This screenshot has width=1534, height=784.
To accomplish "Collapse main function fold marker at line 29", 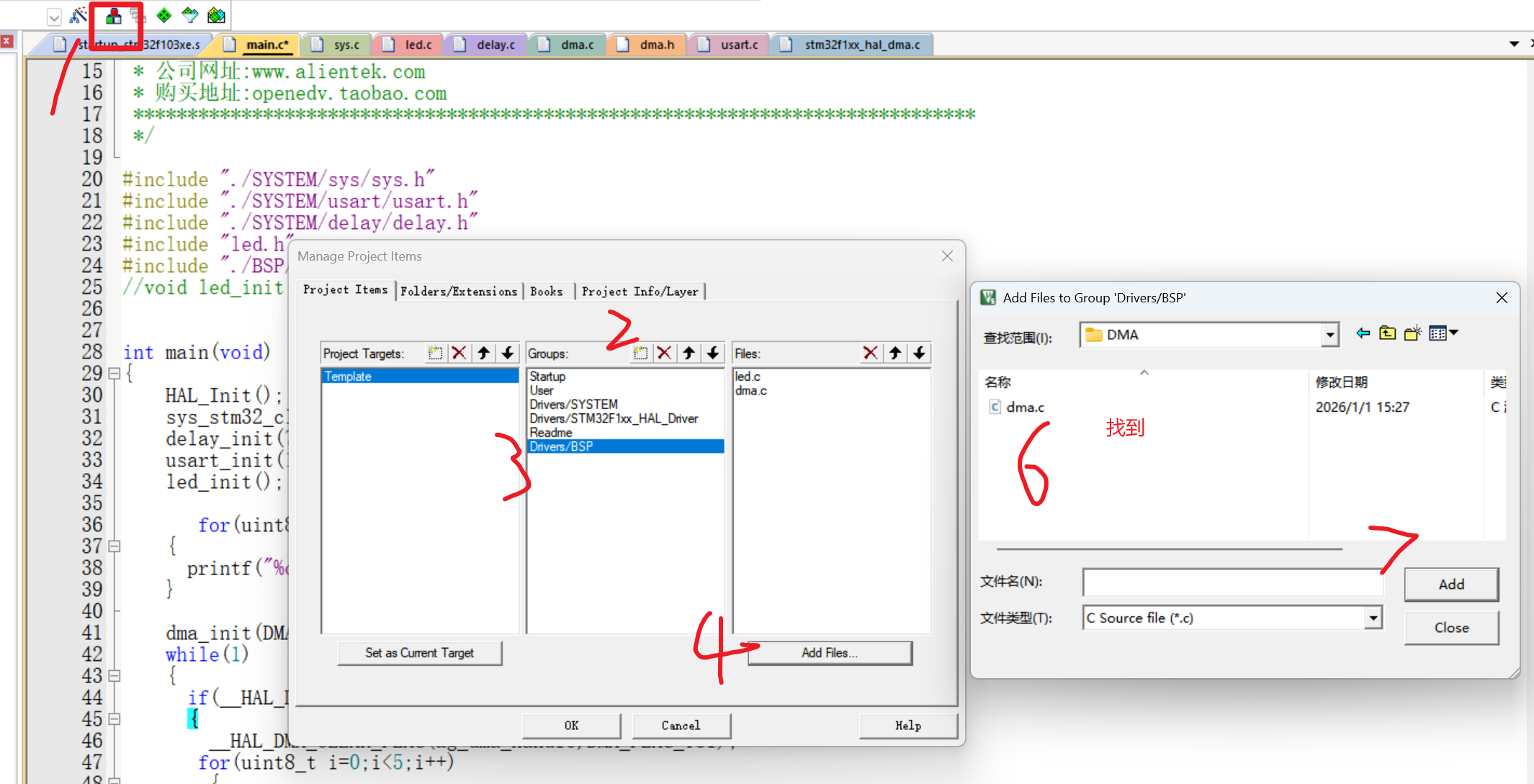I will (x=114, y=374).
